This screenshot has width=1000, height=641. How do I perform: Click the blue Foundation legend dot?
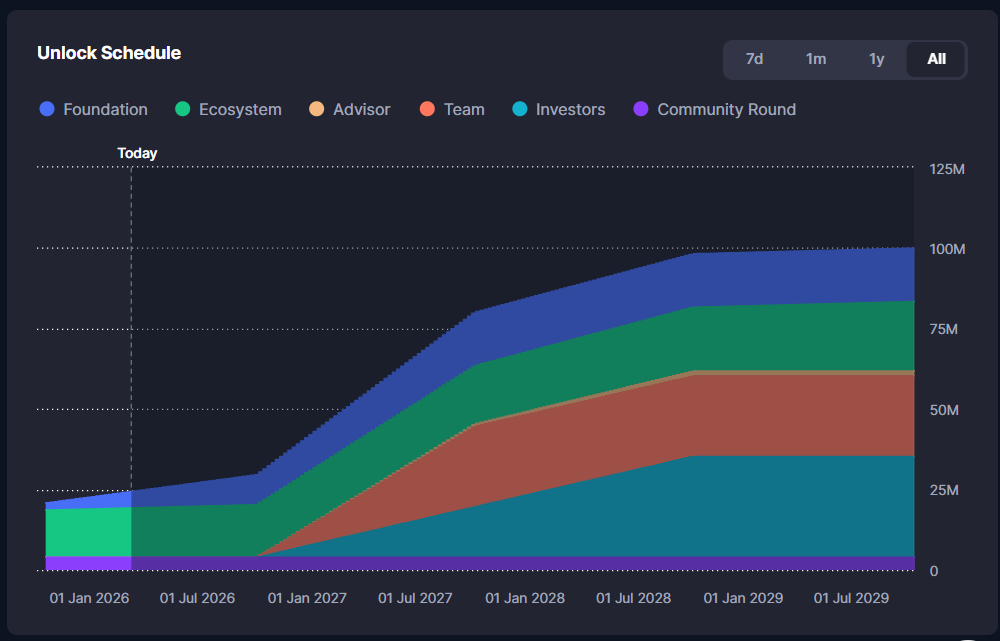click(x=47, y=110)
